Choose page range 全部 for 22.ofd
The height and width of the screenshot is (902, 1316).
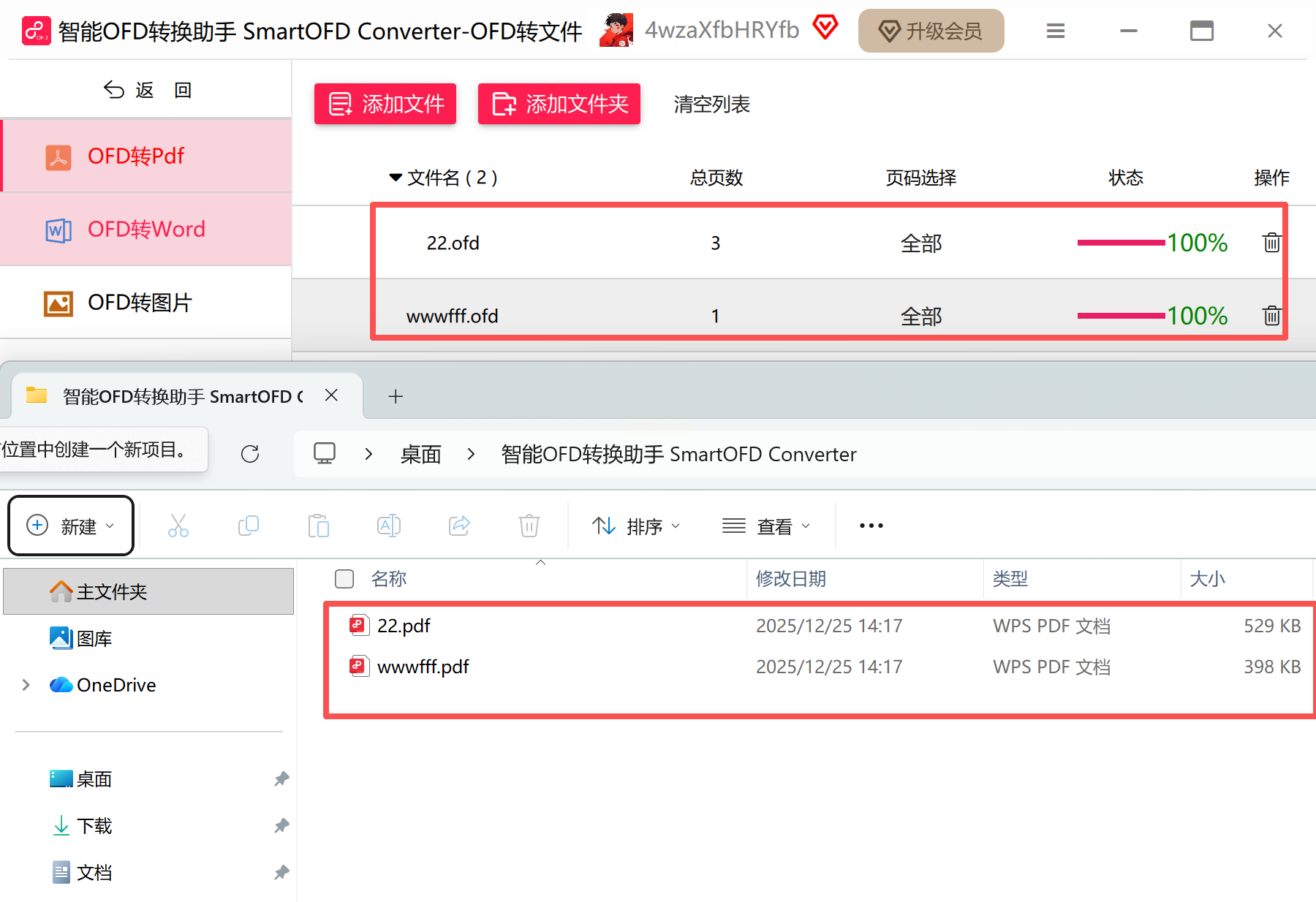click(x=921, y=243)
